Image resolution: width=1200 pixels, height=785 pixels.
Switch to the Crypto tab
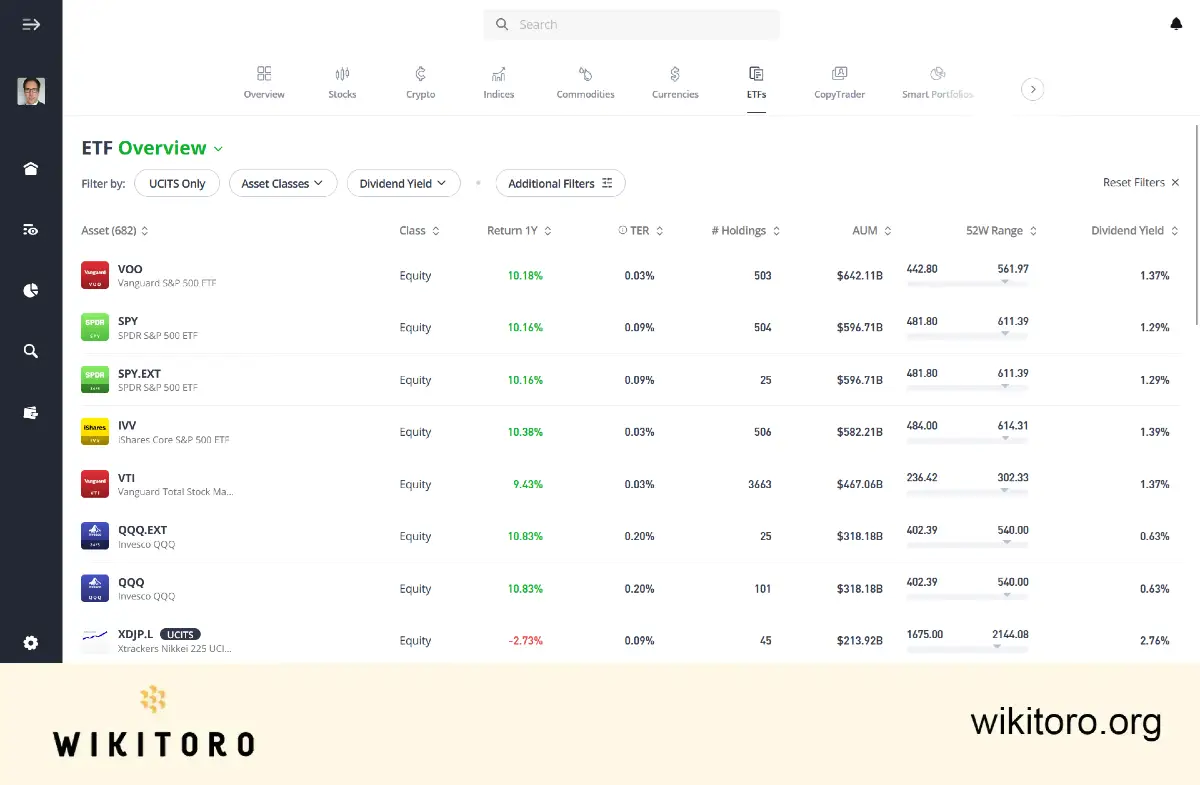[421, 83]
